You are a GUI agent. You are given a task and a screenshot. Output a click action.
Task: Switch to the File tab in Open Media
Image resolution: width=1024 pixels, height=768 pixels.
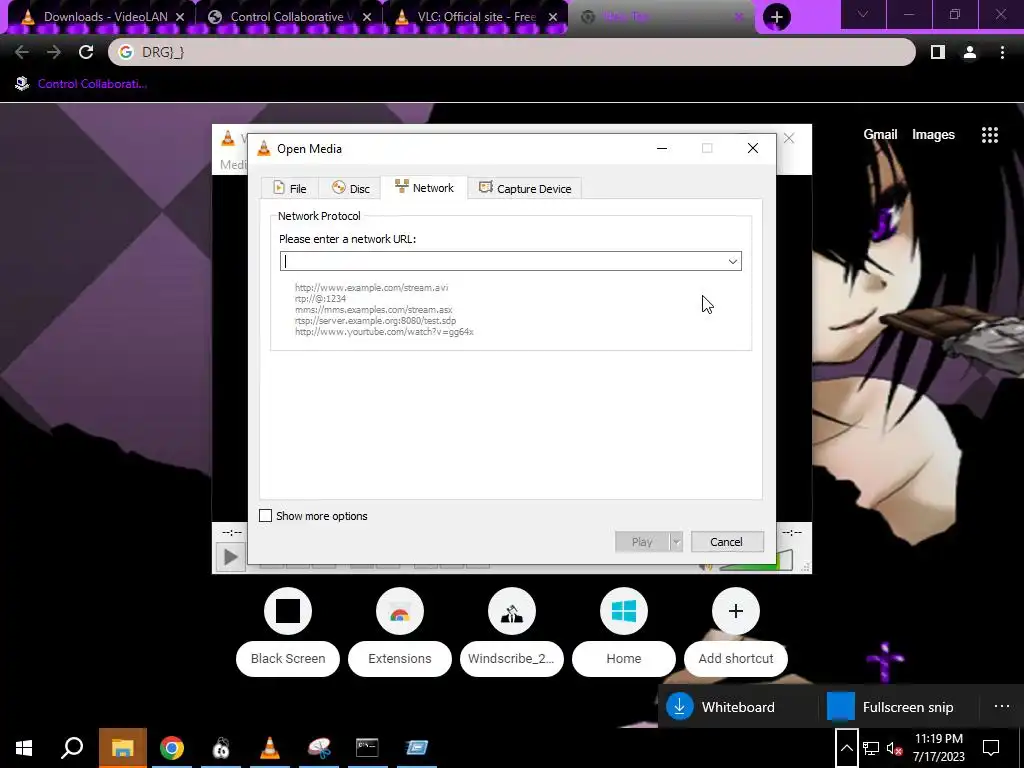tap(290, 188)
